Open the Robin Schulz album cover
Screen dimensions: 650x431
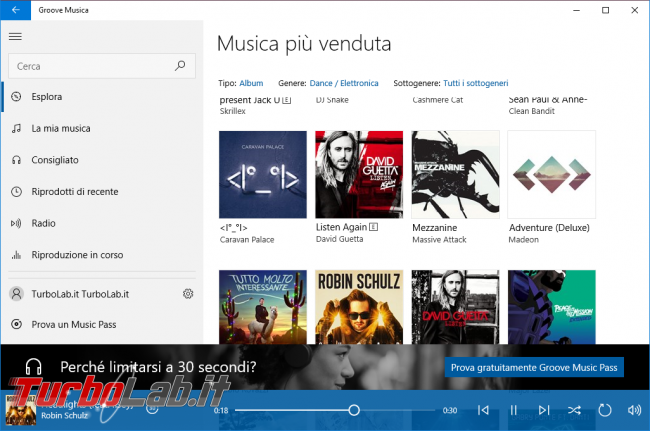[359, 307]
